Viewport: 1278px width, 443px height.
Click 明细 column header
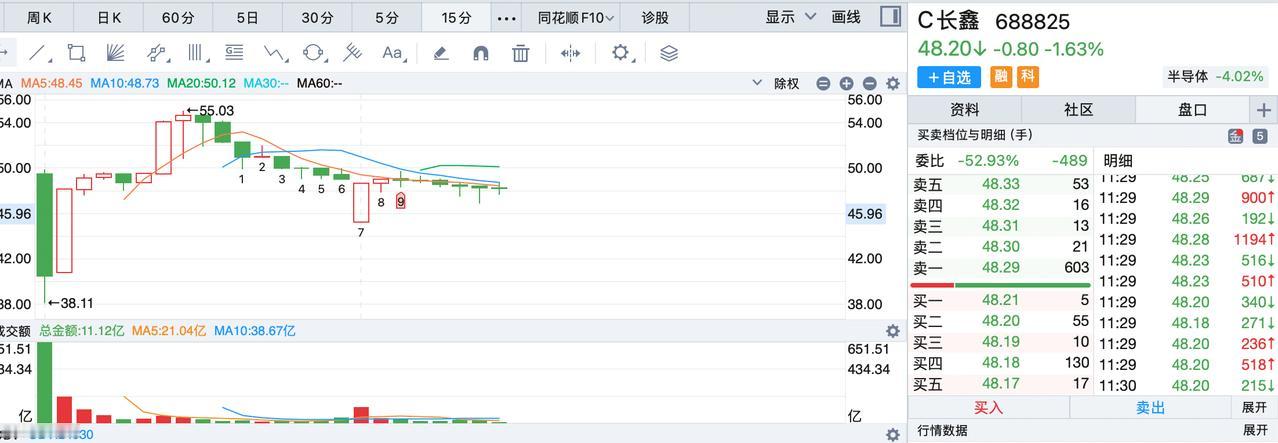[x=1118, y=161]
